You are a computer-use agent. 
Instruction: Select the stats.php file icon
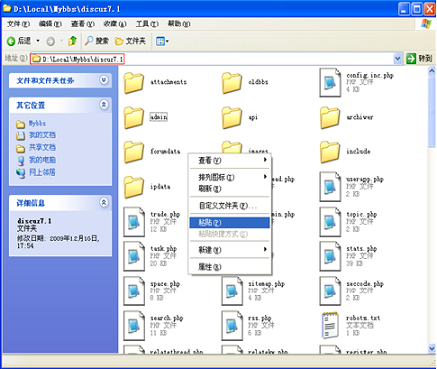click(330, 256)
